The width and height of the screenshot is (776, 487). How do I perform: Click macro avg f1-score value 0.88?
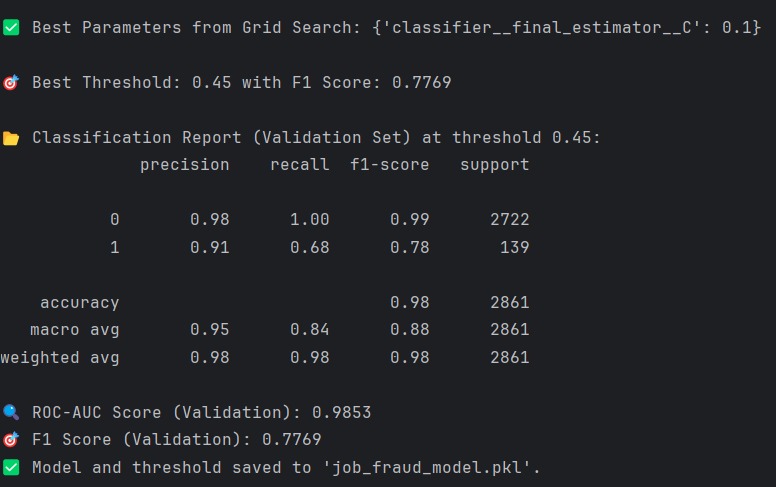(409, 330)
